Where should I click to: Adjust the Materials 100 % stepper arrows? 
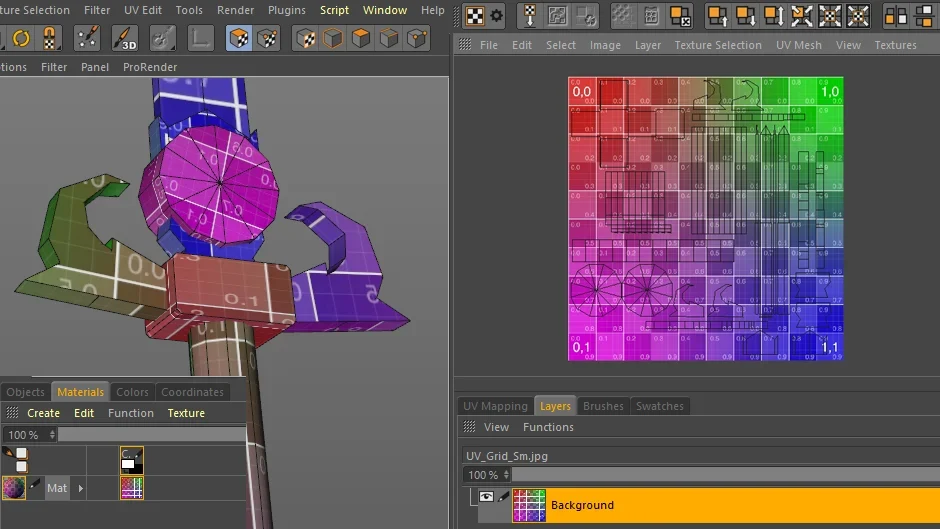52,434
